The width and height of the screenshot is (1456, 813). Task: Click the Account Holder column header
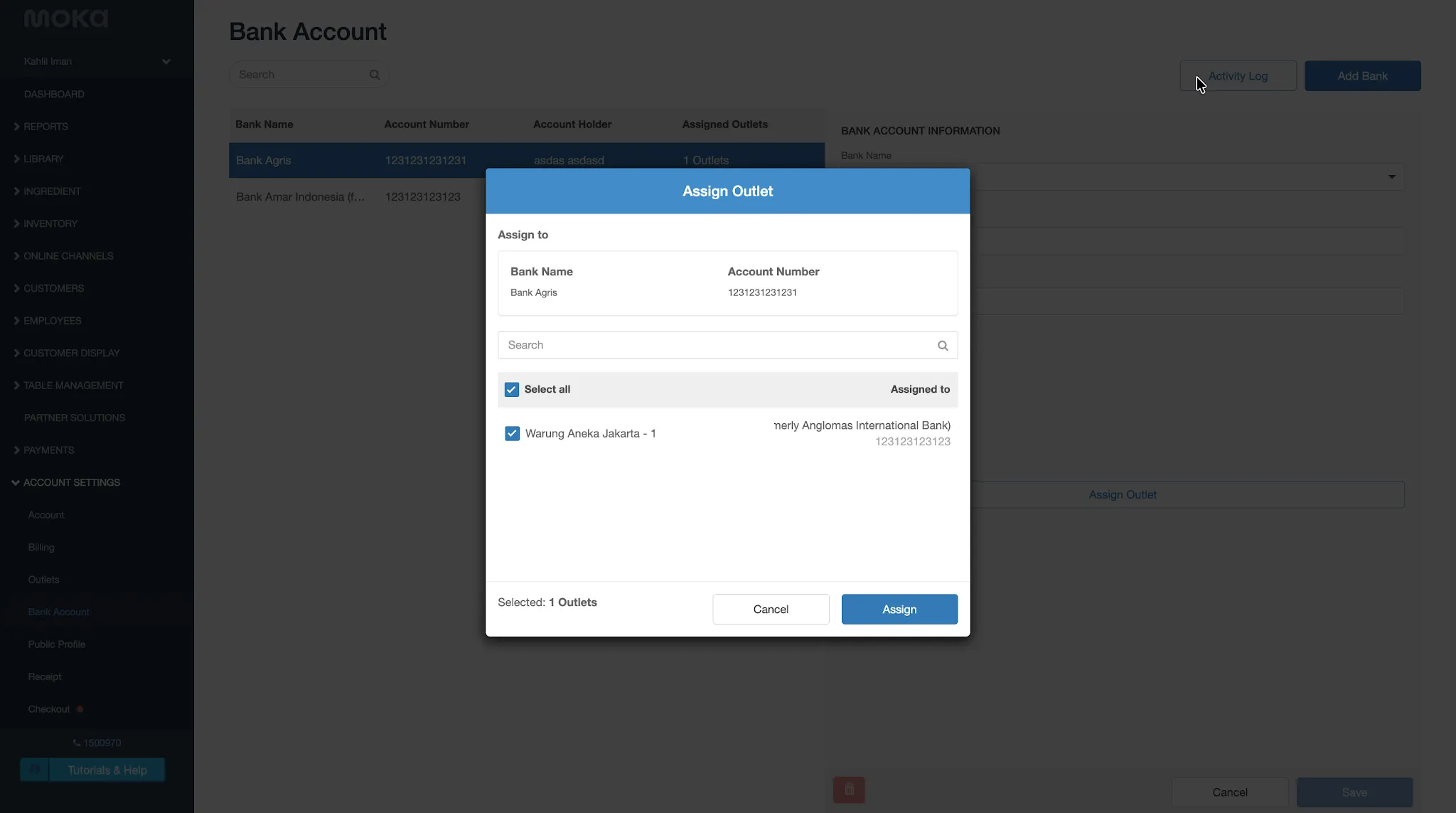tap(572, 124)
